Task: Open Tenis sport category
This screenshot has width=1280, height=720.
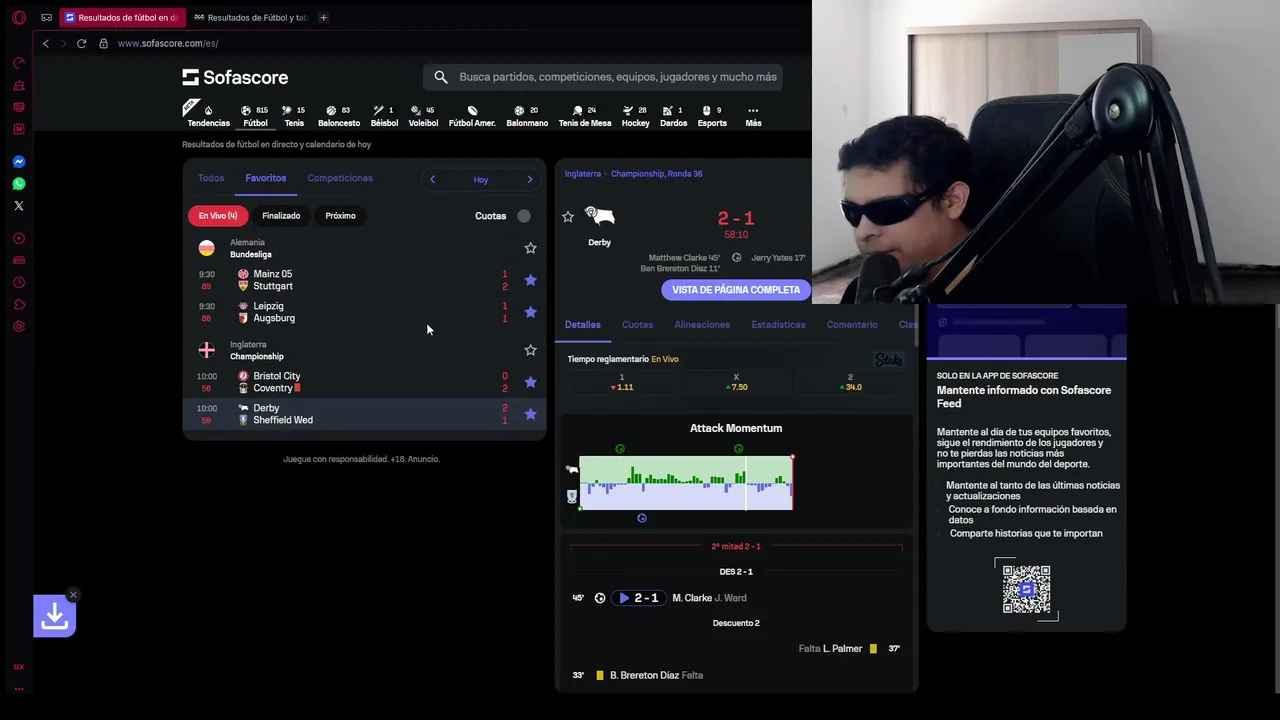Action: (294, 116)
